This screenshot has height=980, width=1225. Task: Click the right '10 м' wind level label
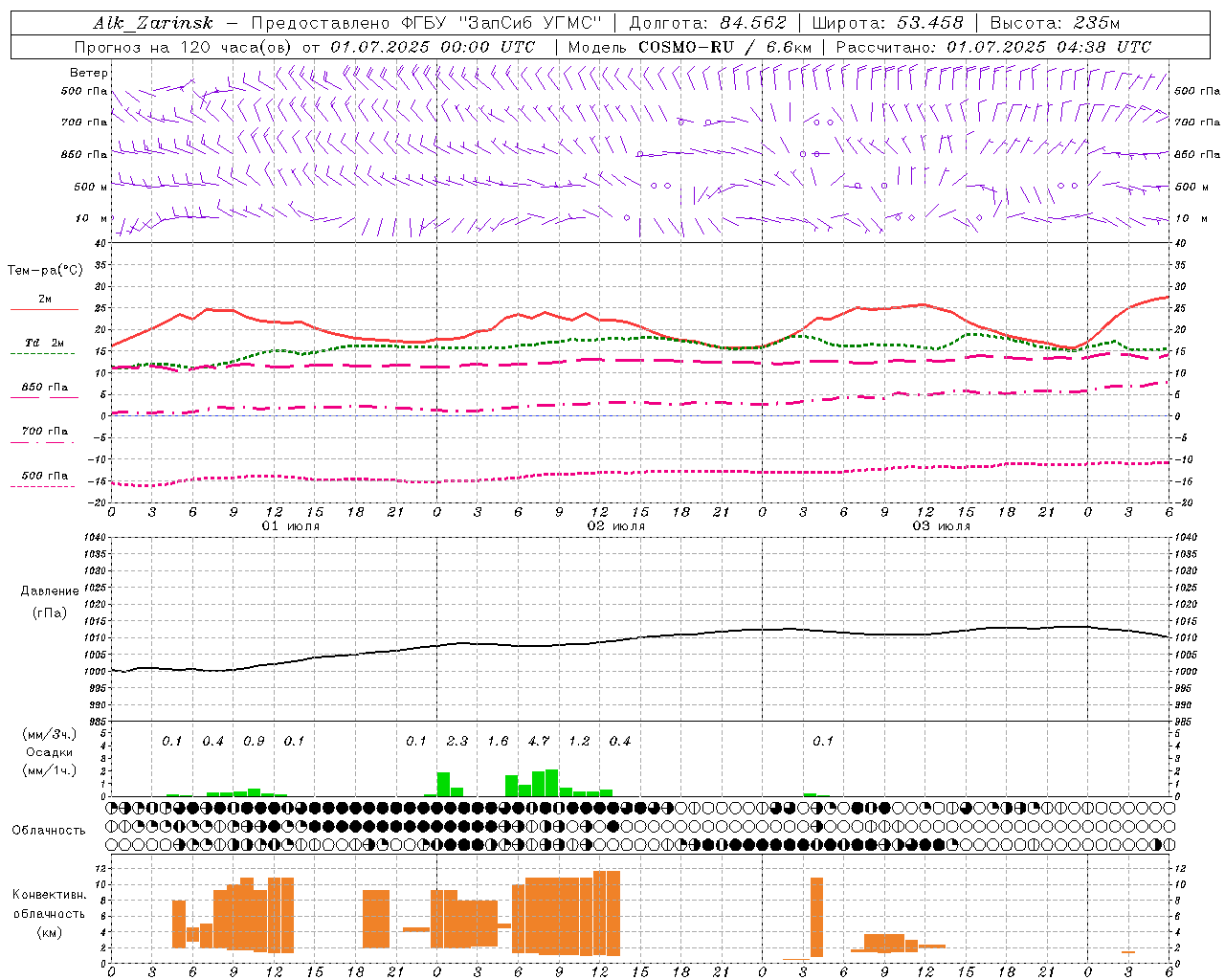(x=1191, y=218)
